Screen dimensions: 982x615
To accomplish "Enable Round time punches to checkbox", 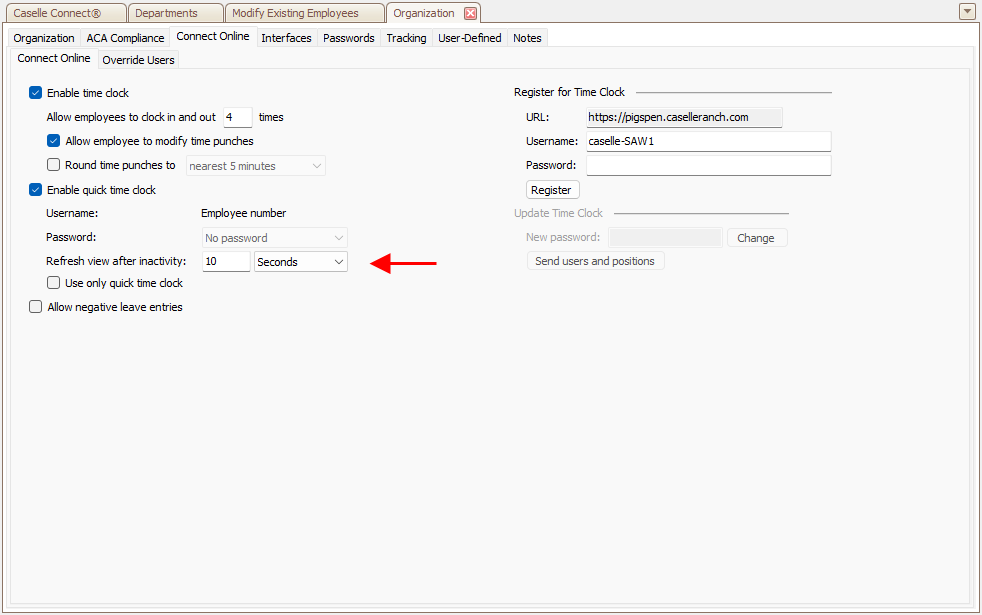I will tap(54, 165).
